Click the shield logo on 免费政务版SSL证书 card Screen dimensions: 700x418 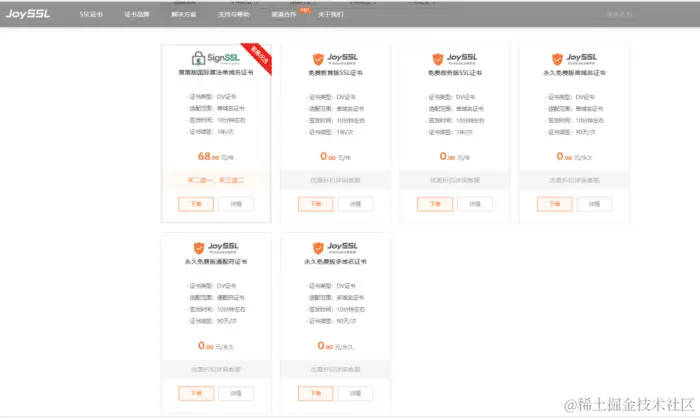click(438, 59)
